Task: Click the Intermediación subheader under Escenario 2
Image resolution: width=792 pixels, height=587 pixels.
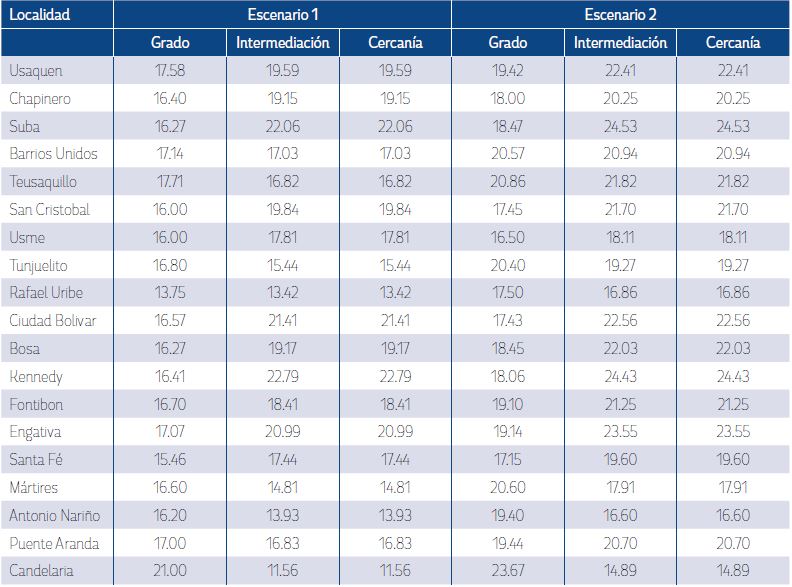Action: pyautogui.click(x=620, y=43)
